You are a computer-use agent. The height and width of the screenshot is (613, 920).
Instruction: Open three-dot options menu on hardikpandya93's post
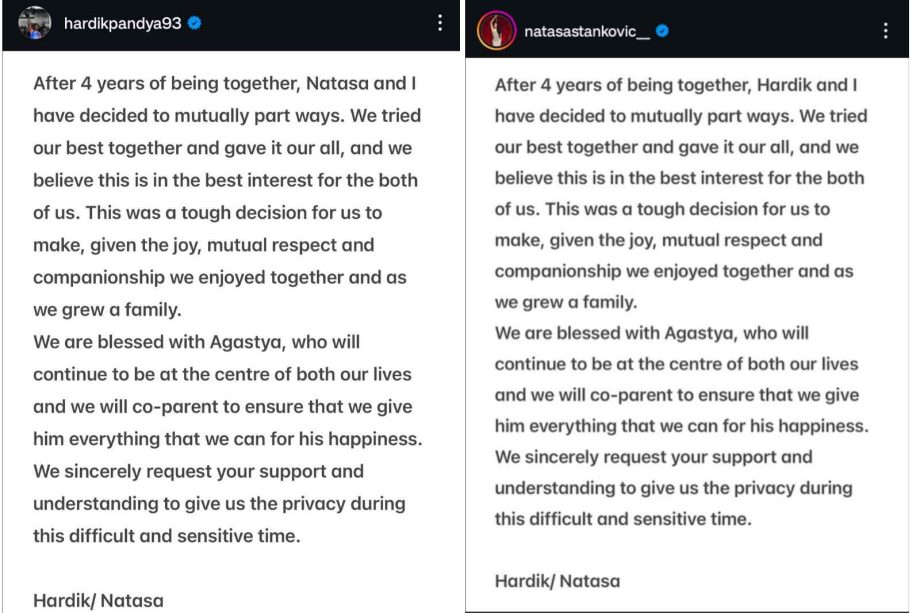coord(440,24)
